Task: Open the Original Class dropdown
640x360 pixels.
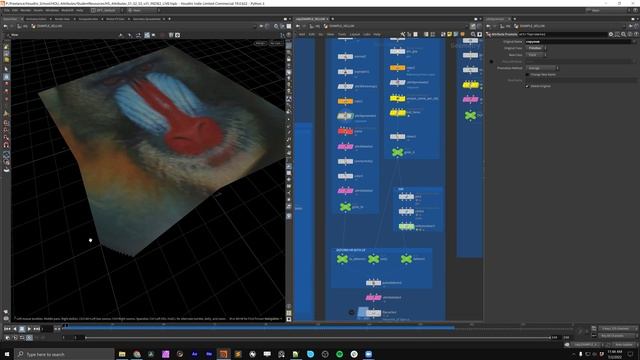Action: (x=536, y=48)
